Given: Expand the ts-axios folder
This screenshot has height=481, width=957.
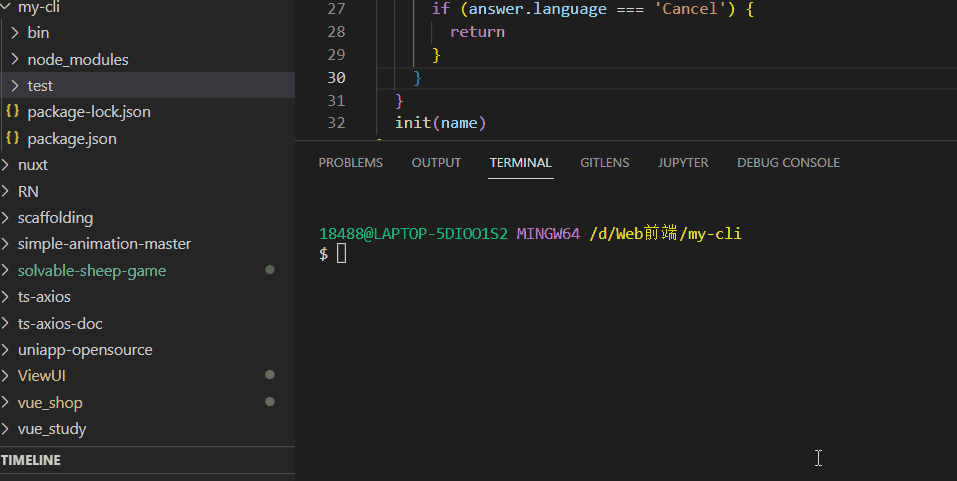Looking at the screenshot, I should pyautogui.click(x=147, y=297).
